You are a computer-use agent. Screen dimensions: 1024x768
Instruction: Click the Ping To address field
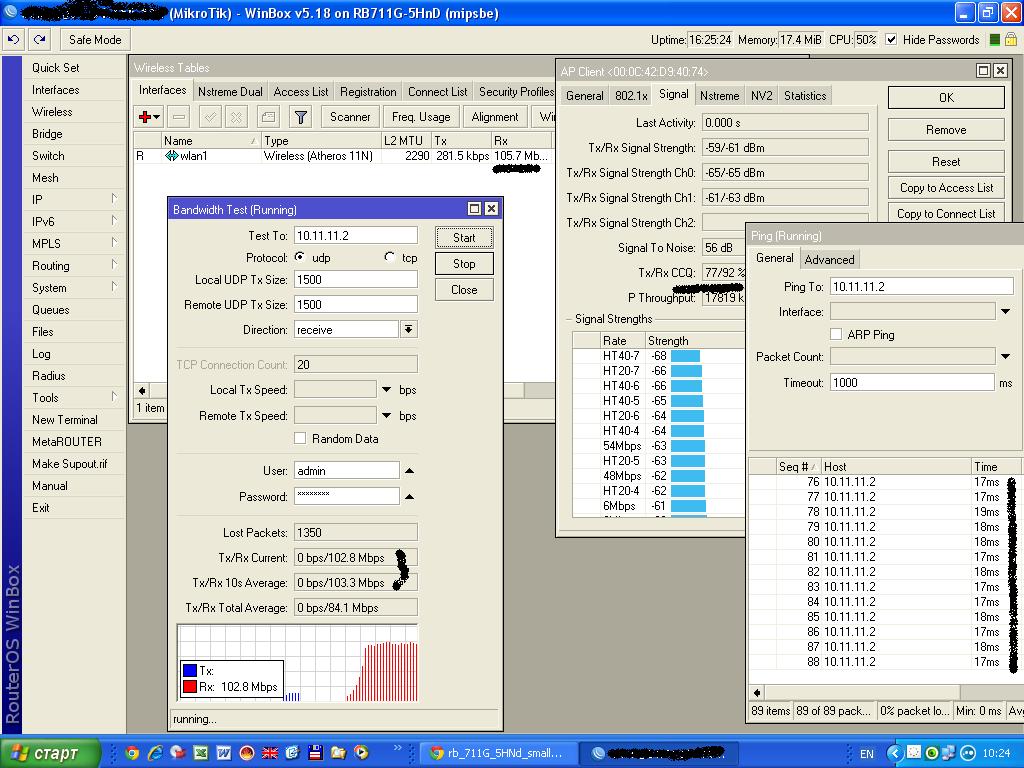[x=920, y=287]
